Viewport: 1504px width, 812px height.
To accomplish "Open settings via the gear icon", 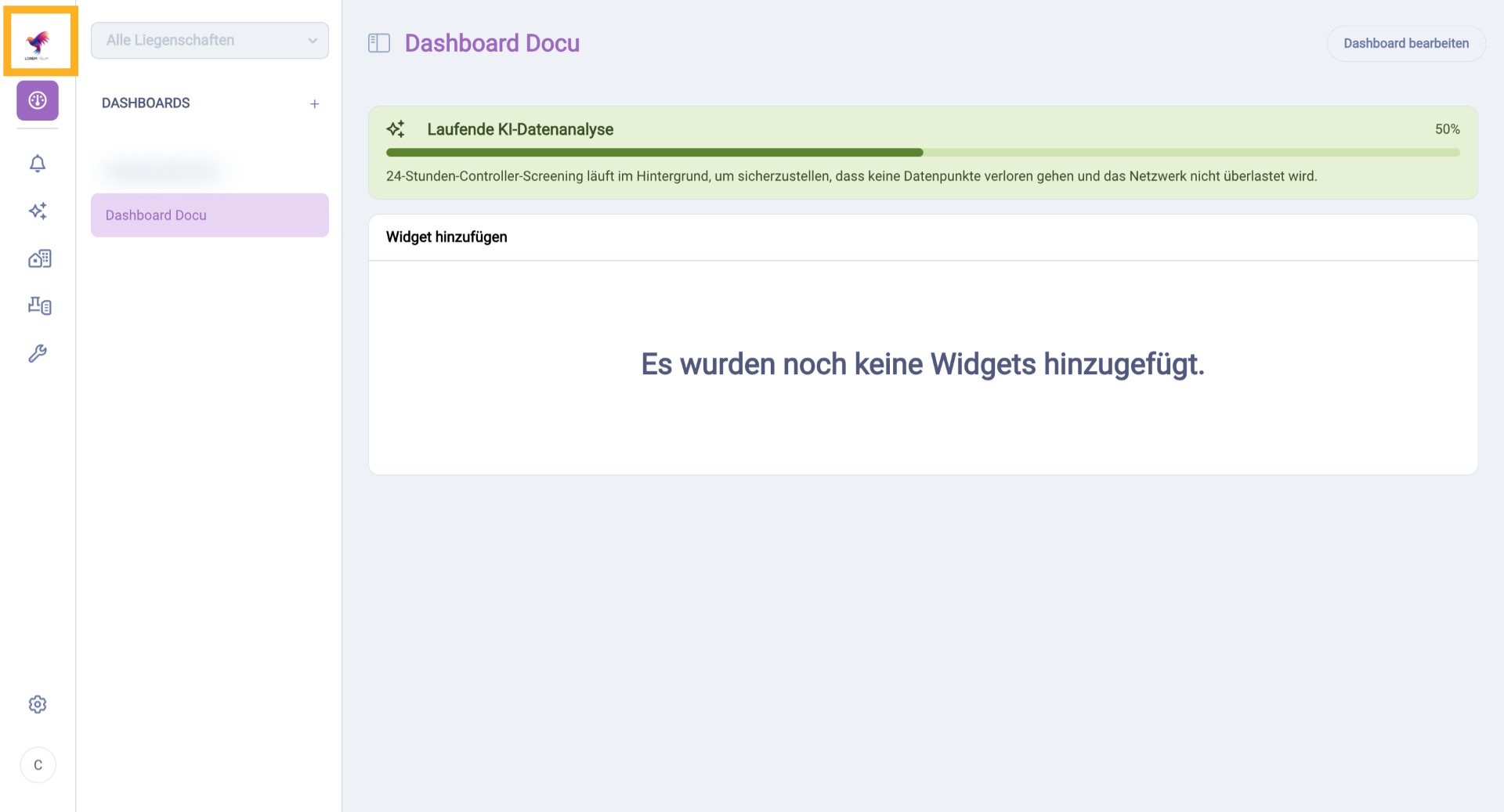I will tap(37, 704).
